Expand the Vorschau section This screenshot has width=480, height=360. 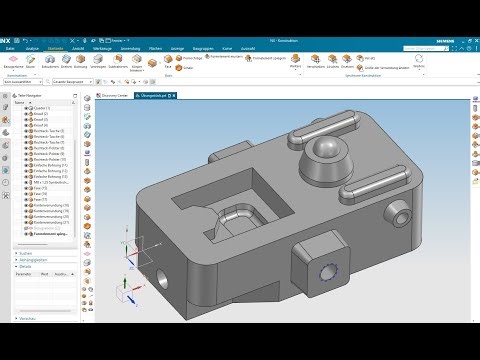tap(17, 319)
